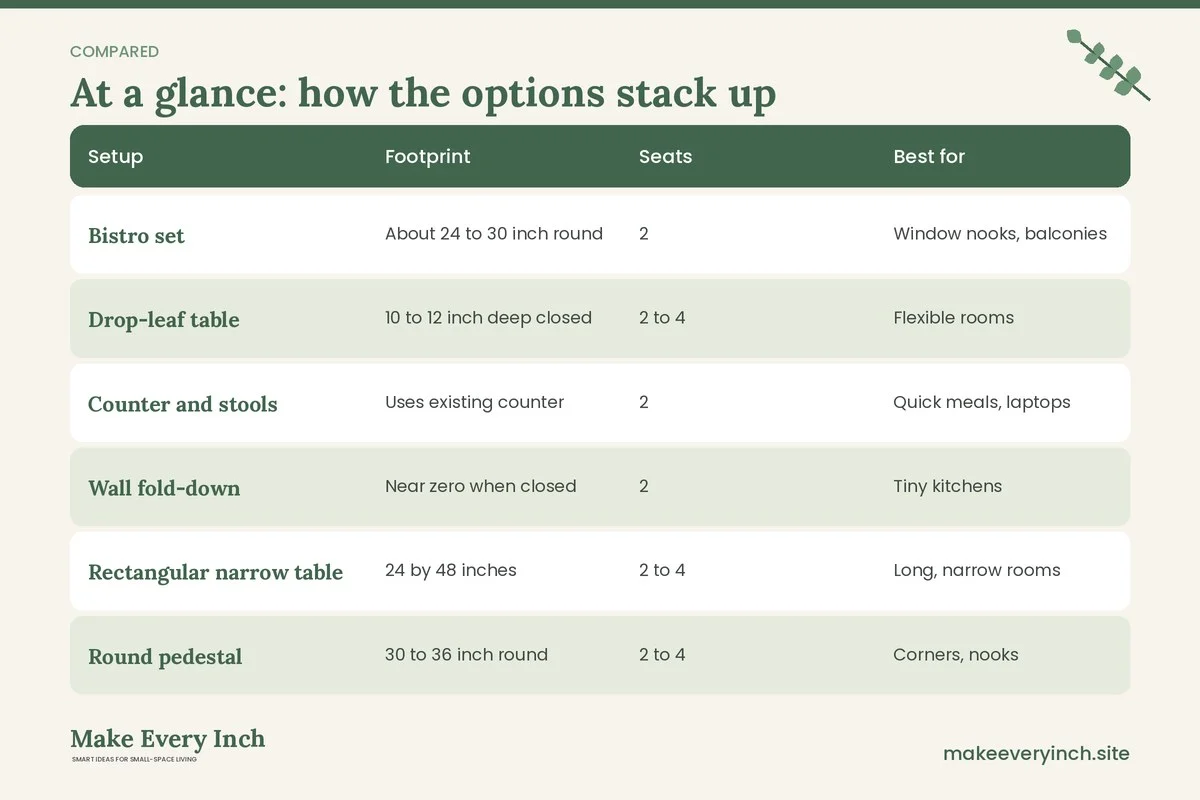Select the 'Round pedestal' row title
The height and width of the screenshot is (800, 1200).
(165, 657)
